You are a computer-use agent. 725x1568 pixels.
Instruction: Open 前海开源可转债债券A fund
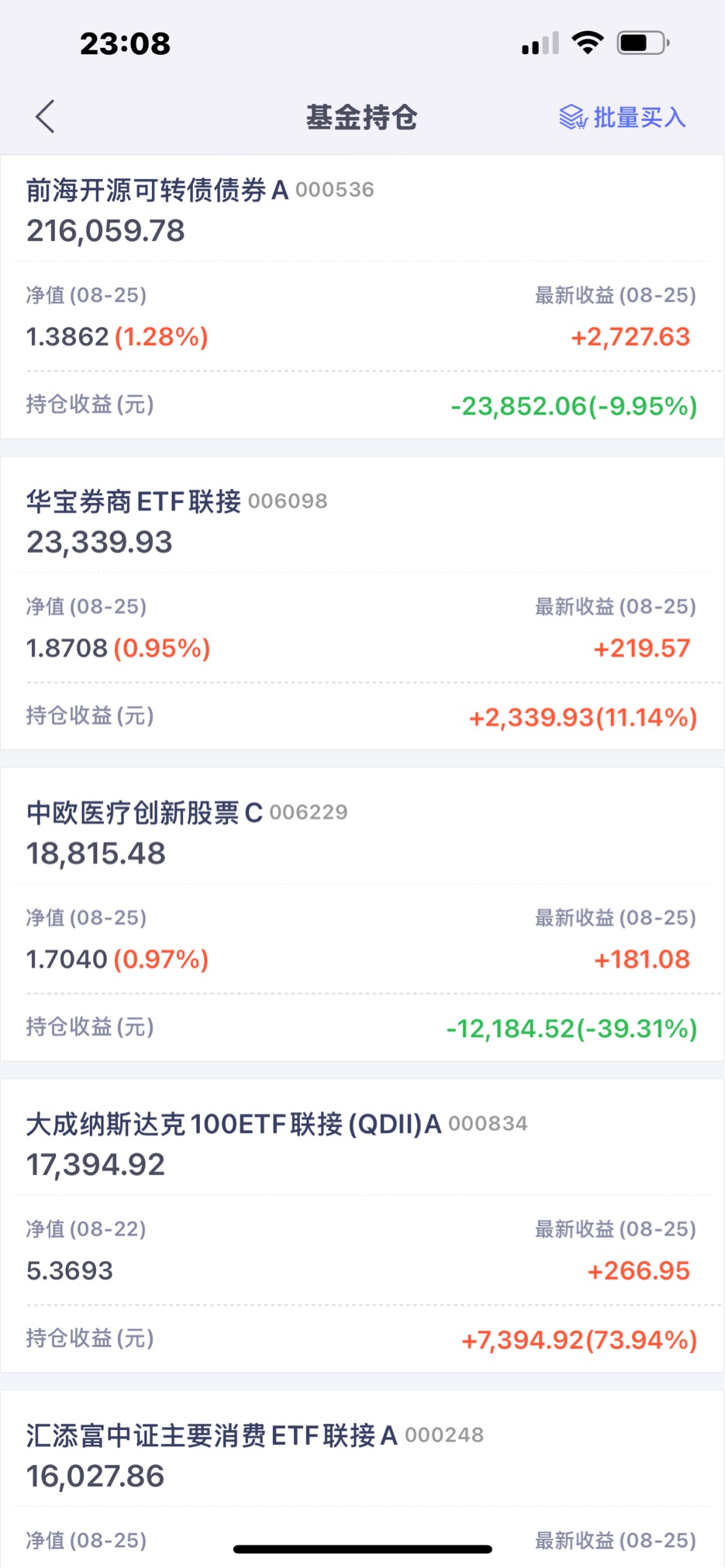pyautogui.click(x=362, y=297)
